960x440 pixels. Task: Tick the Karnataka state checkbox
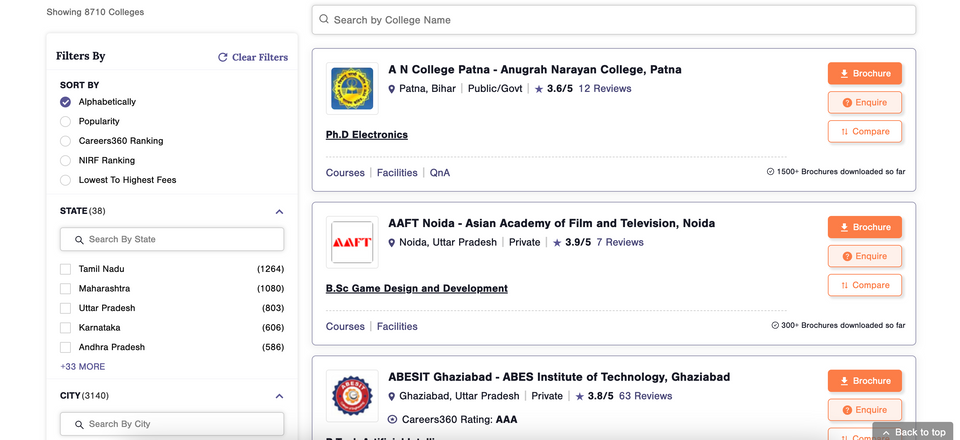[66, 328]
